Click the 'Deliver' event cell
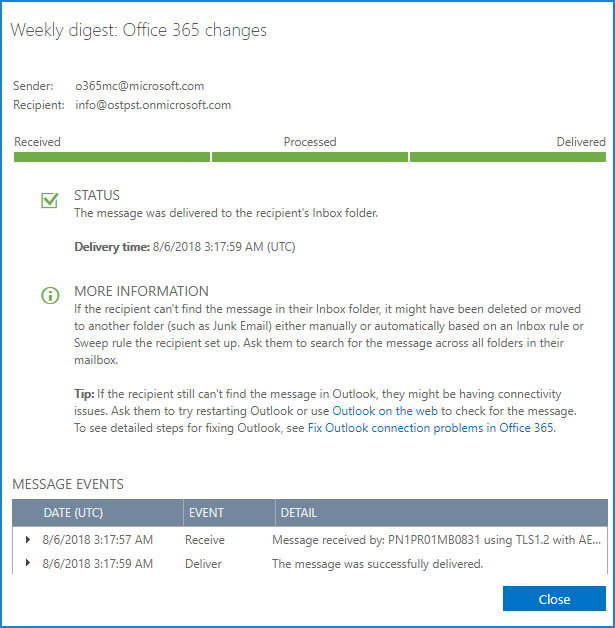615x628 pixels. [203, 564]
